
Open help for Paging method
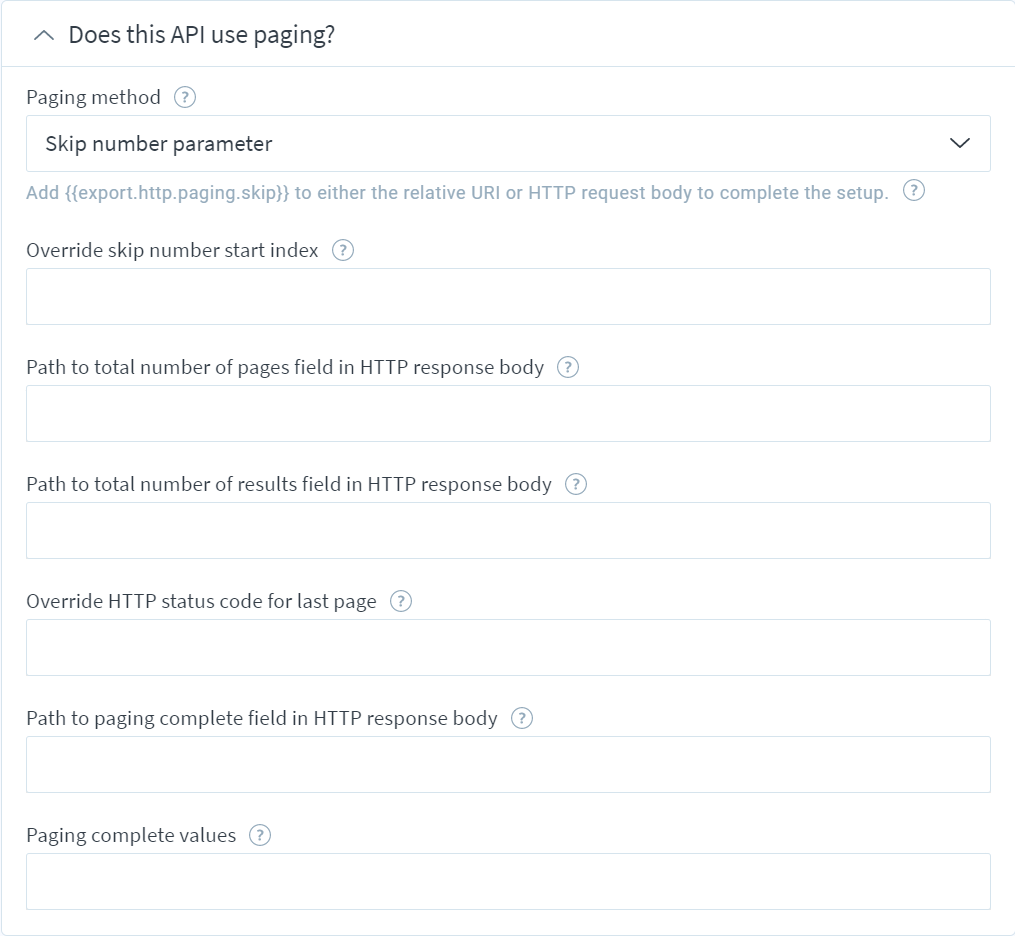coord(184,98)
